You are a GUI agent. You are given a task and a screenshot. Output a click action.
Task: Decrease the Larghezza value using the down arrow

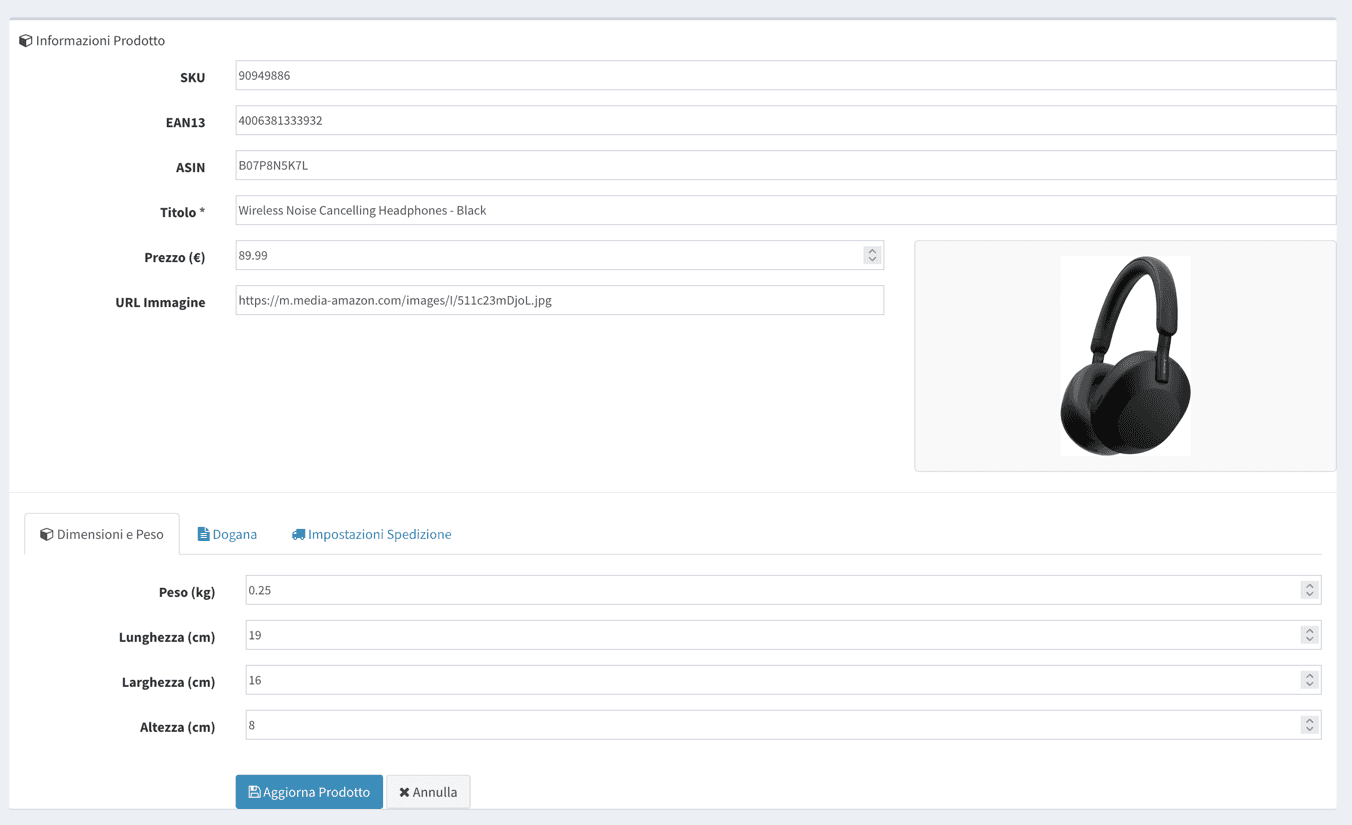1309,685
